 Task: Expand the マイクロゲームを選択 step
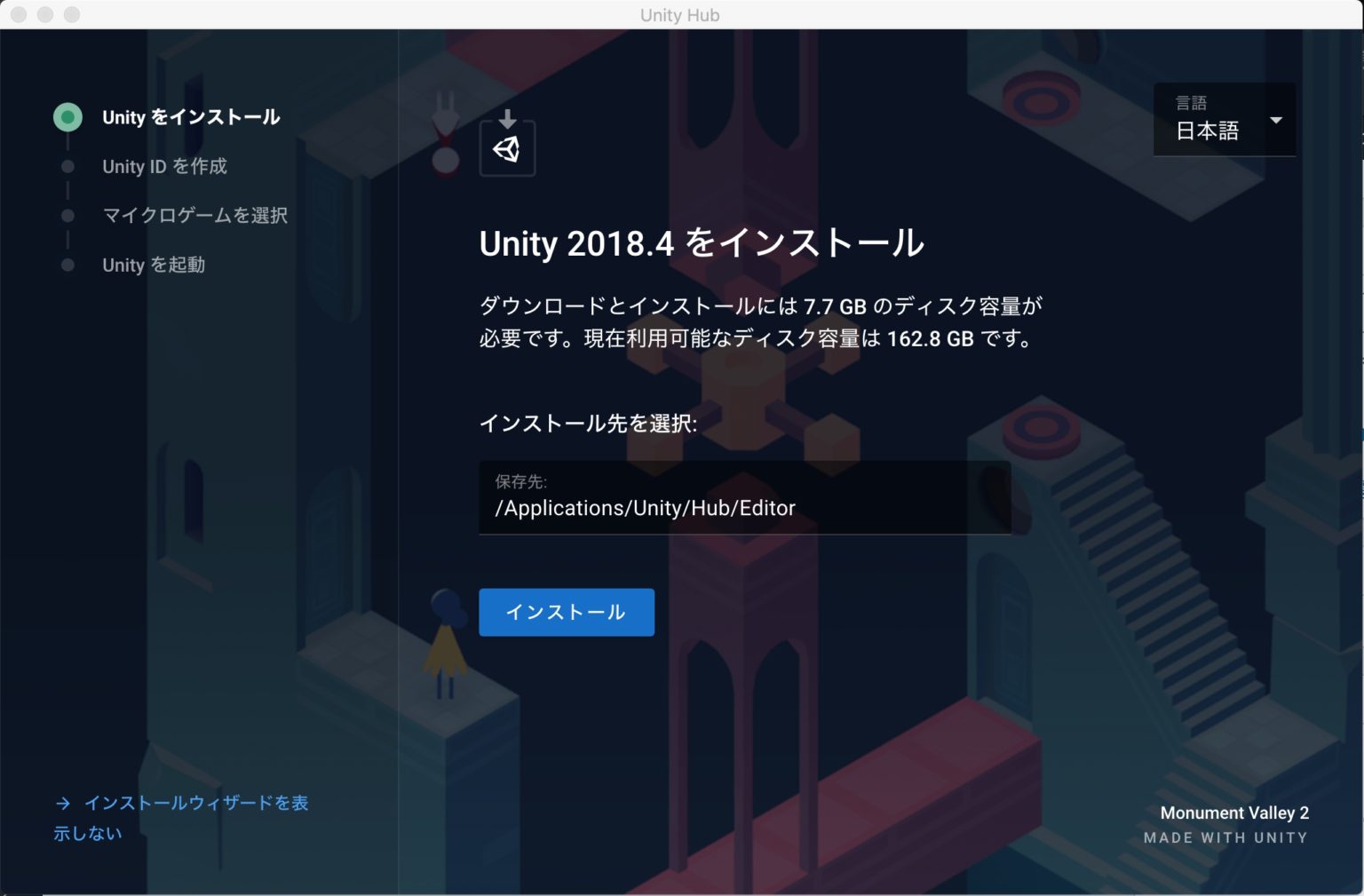195,216
